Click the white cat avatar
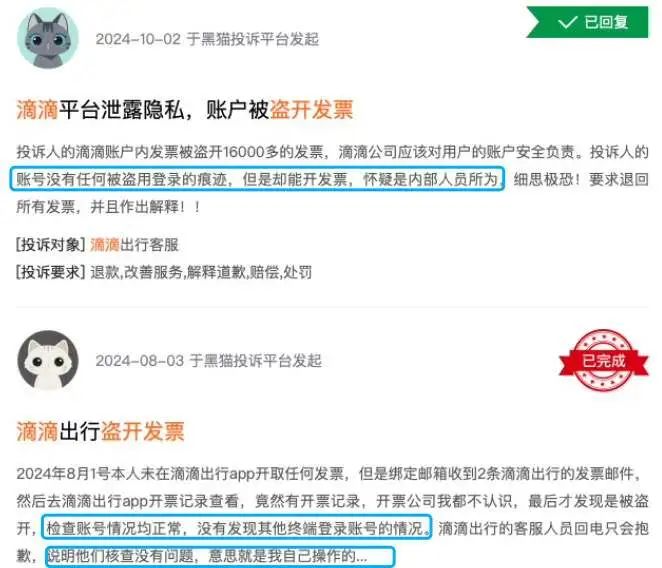 pos(48,360)
